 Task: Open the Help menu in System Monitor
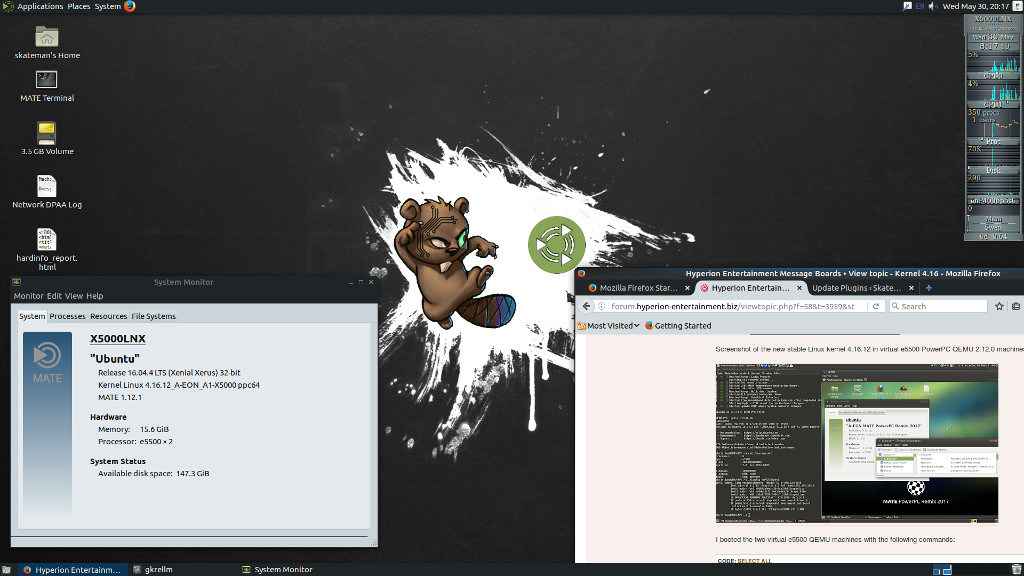click(95, 296)
